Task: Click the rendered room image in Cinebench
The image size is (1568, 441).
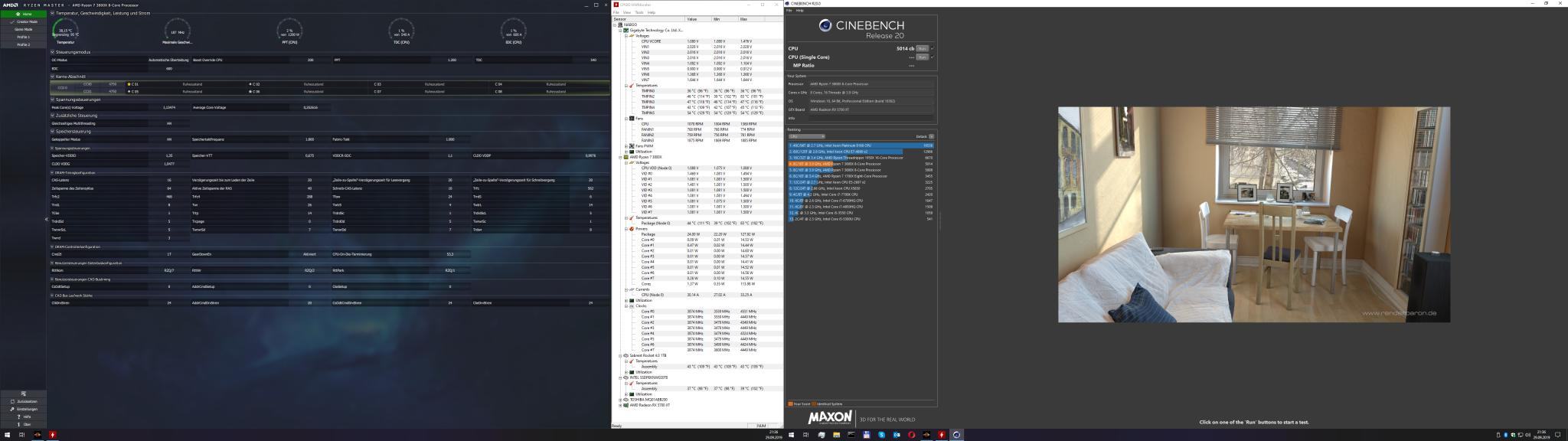Action: (x=1254, y=214)
